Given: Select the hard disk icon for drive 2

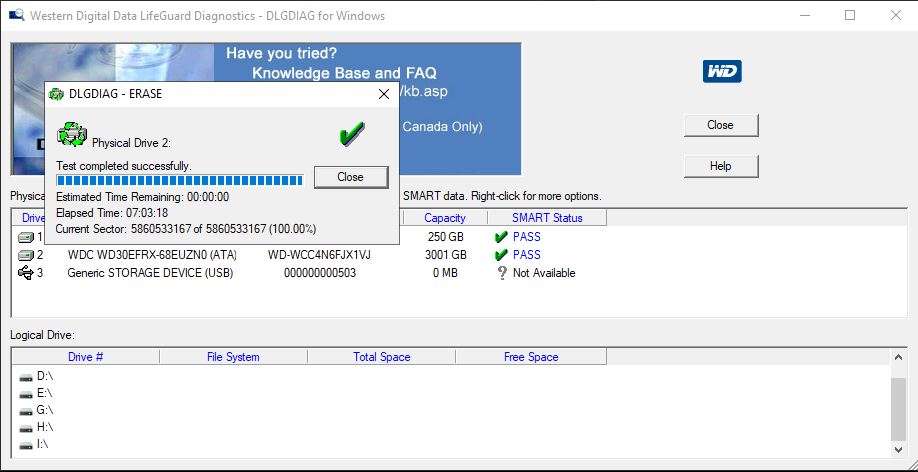Looking at the screenshot, I should coord(27,255).
